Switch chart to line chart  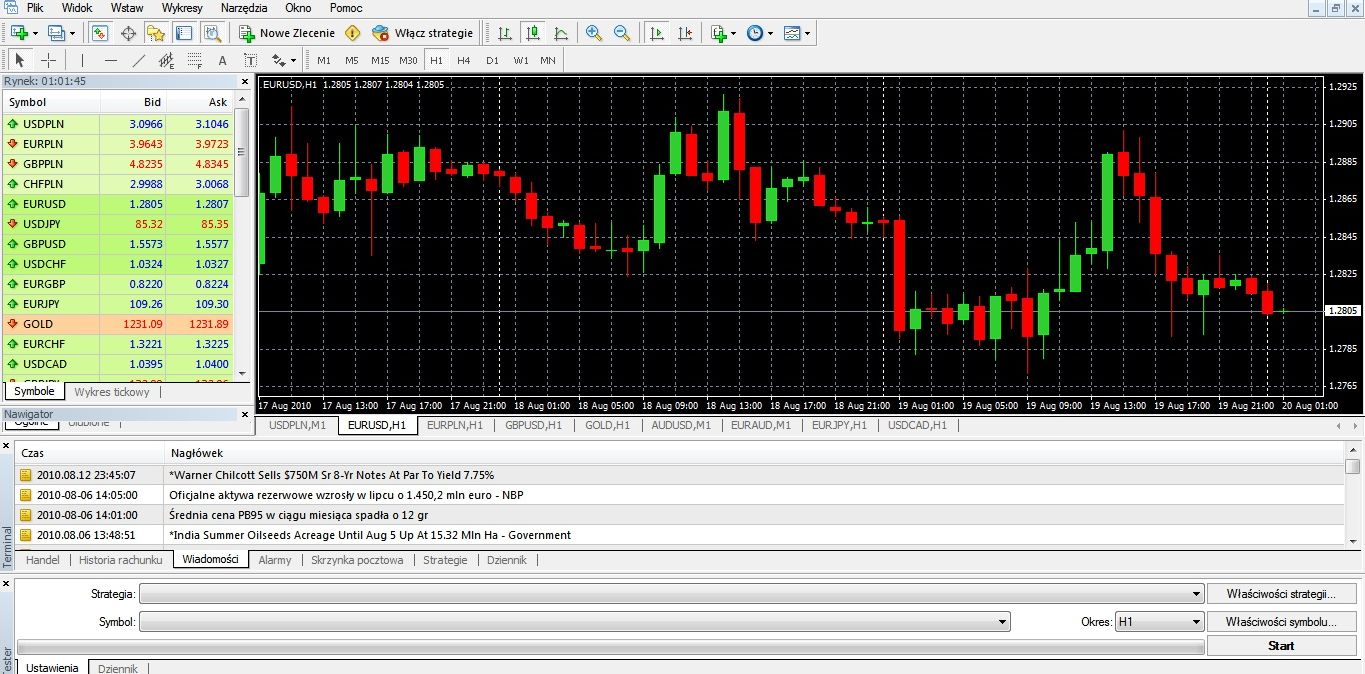pos(561,33)
